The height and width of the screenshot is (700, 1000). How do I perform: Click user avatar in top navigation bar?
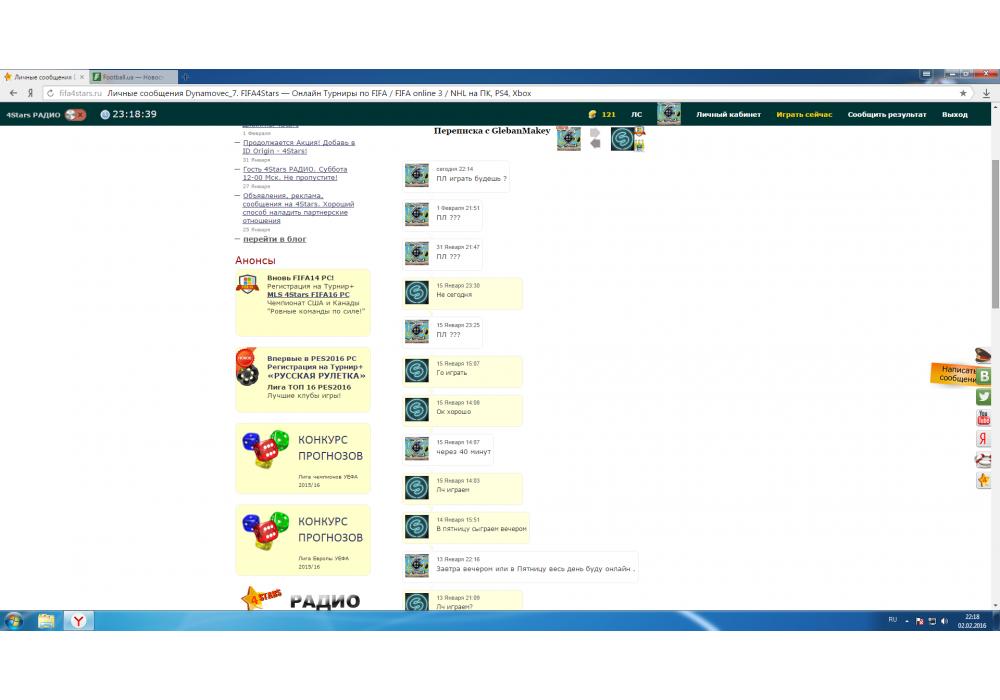click(x=668, y=113)
